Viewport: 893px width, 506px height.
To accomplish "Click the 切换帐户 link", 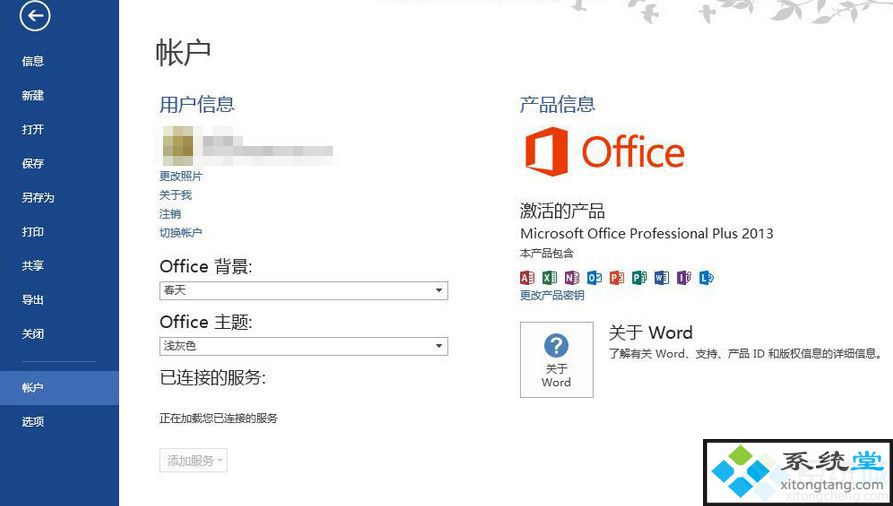I will 181,232.
